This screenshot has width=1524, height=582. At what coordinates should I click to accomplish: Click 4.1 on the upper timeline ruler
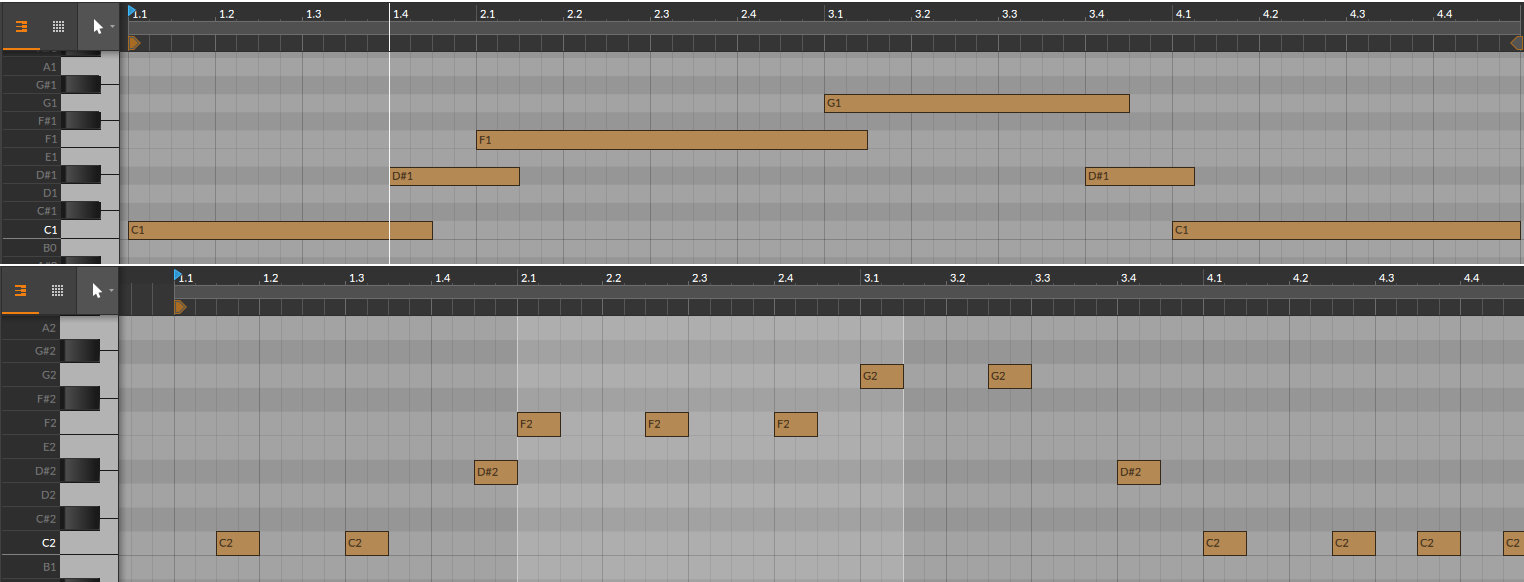click(1183, 14)
